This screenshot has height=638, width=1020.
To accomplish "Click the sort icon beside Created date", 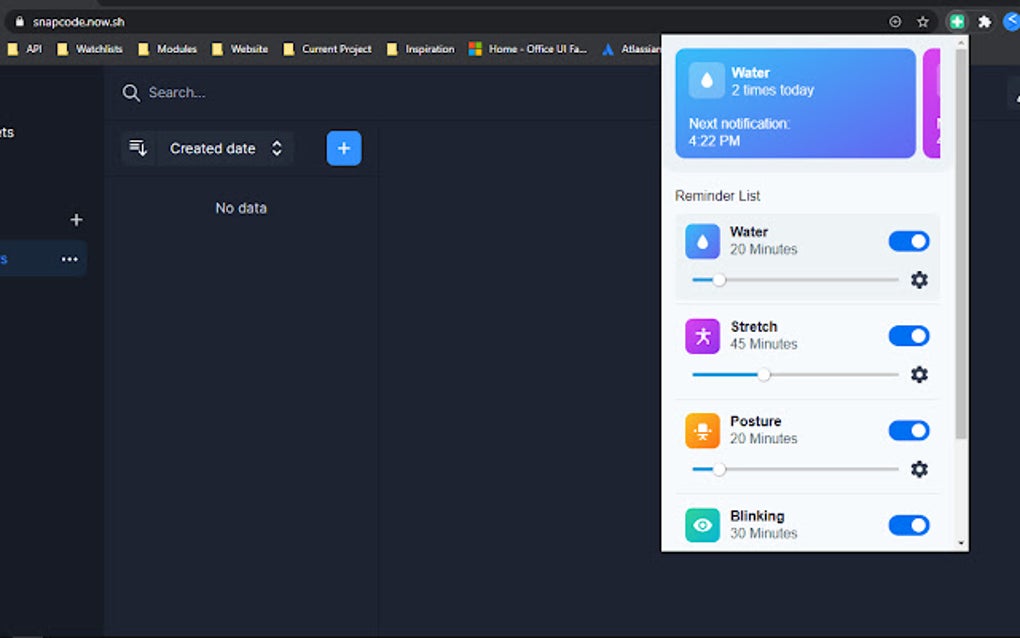I will point(138,147).
